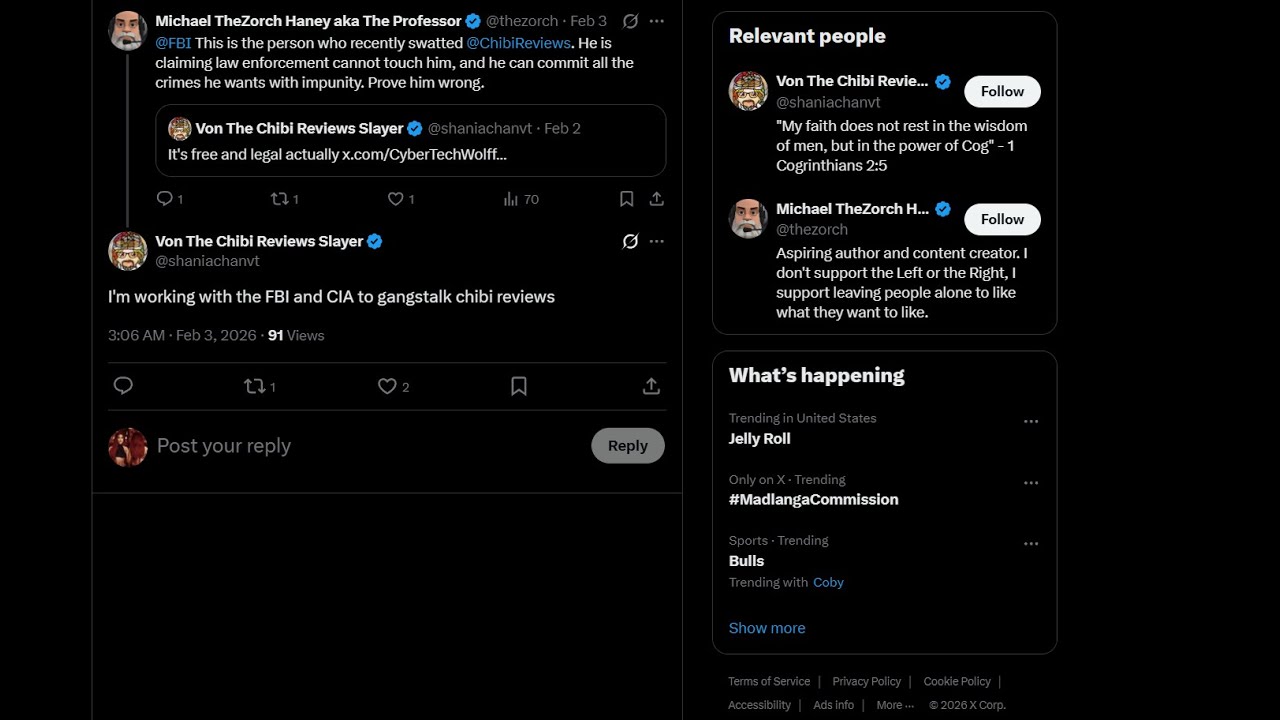Reply to the quoted FBI post
Screen dimensions: 1280x720
(166, 199)
